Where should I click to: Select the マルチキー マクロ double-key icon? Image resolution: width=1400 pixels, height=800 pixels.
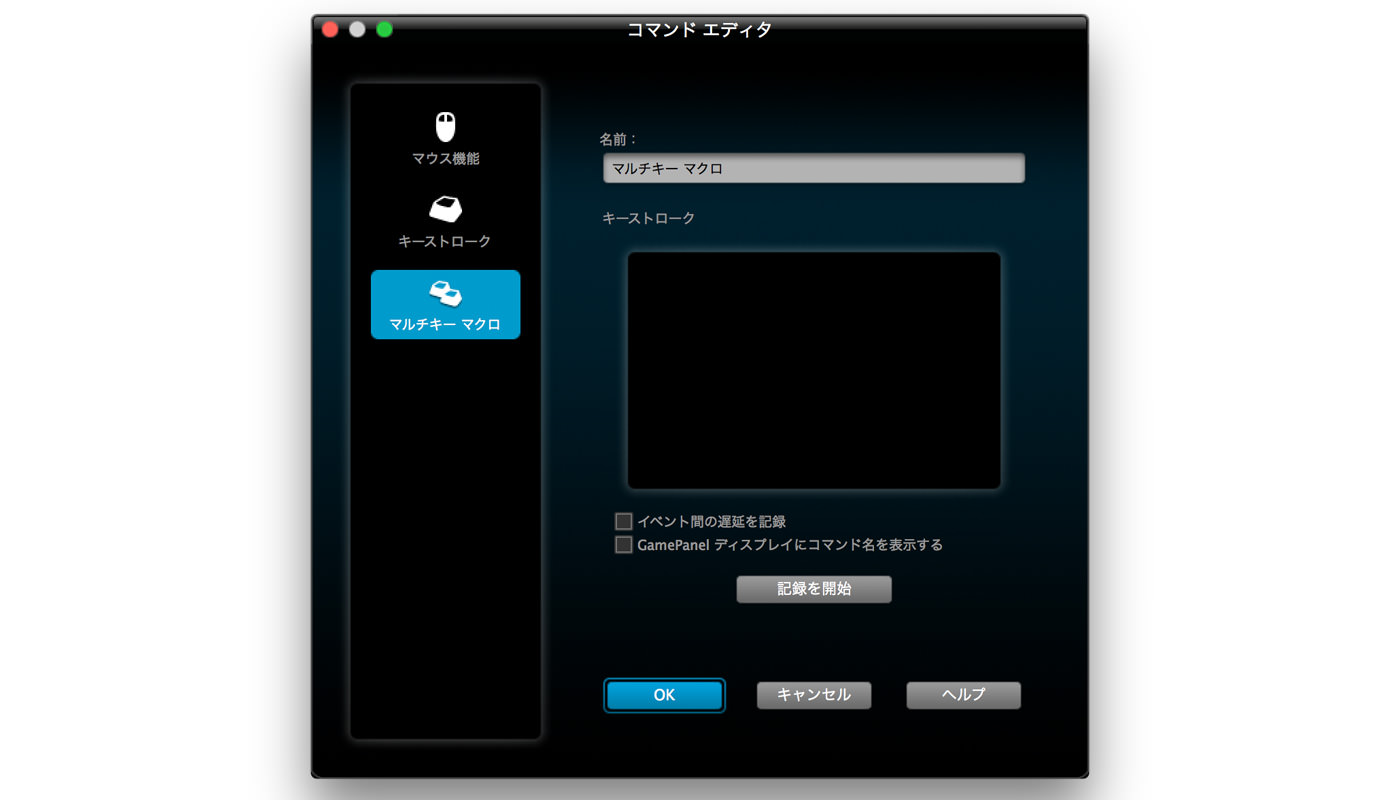(x=445, y=293)
